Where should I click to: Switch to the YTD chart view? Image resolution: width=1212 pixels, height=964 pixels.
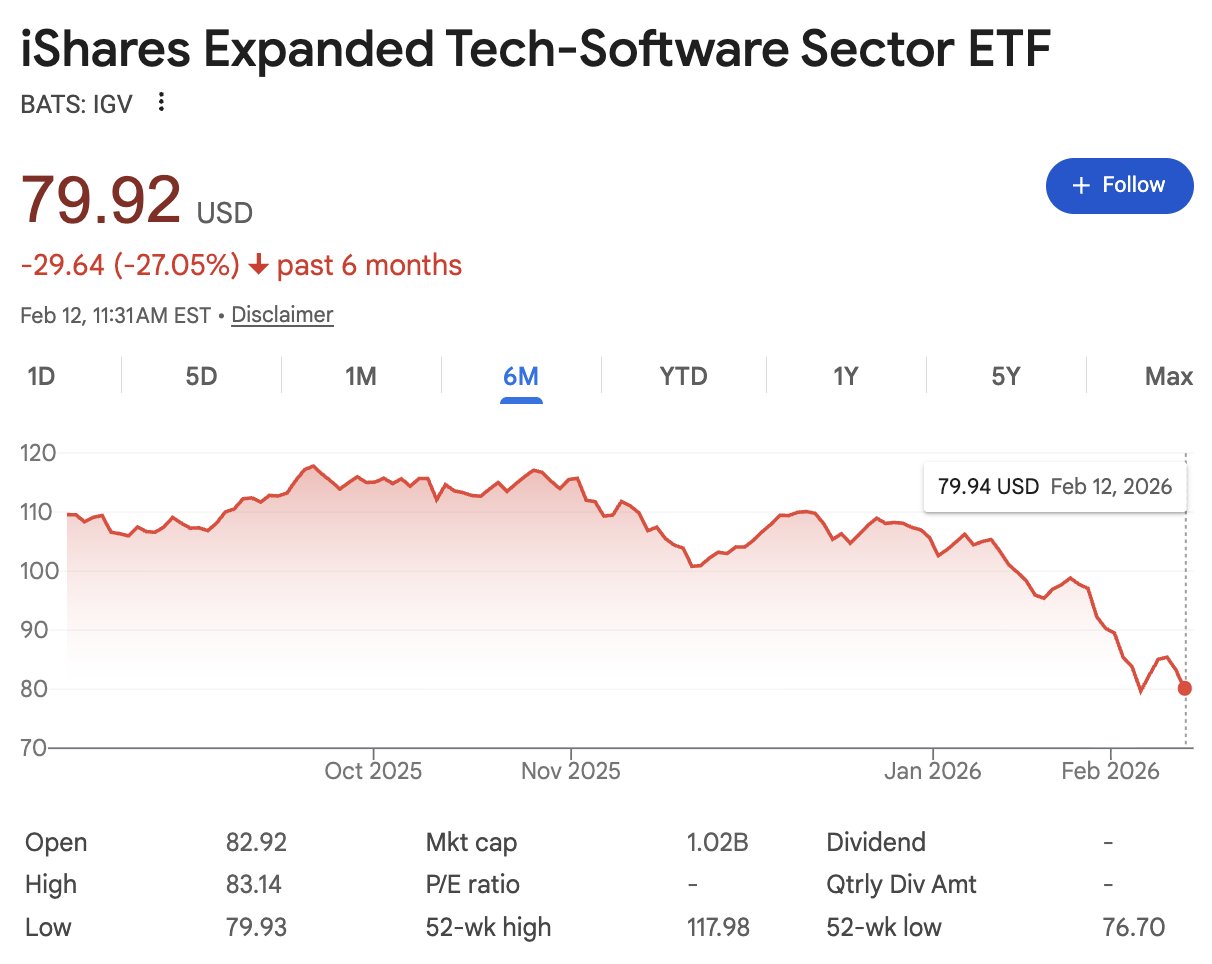682,376
